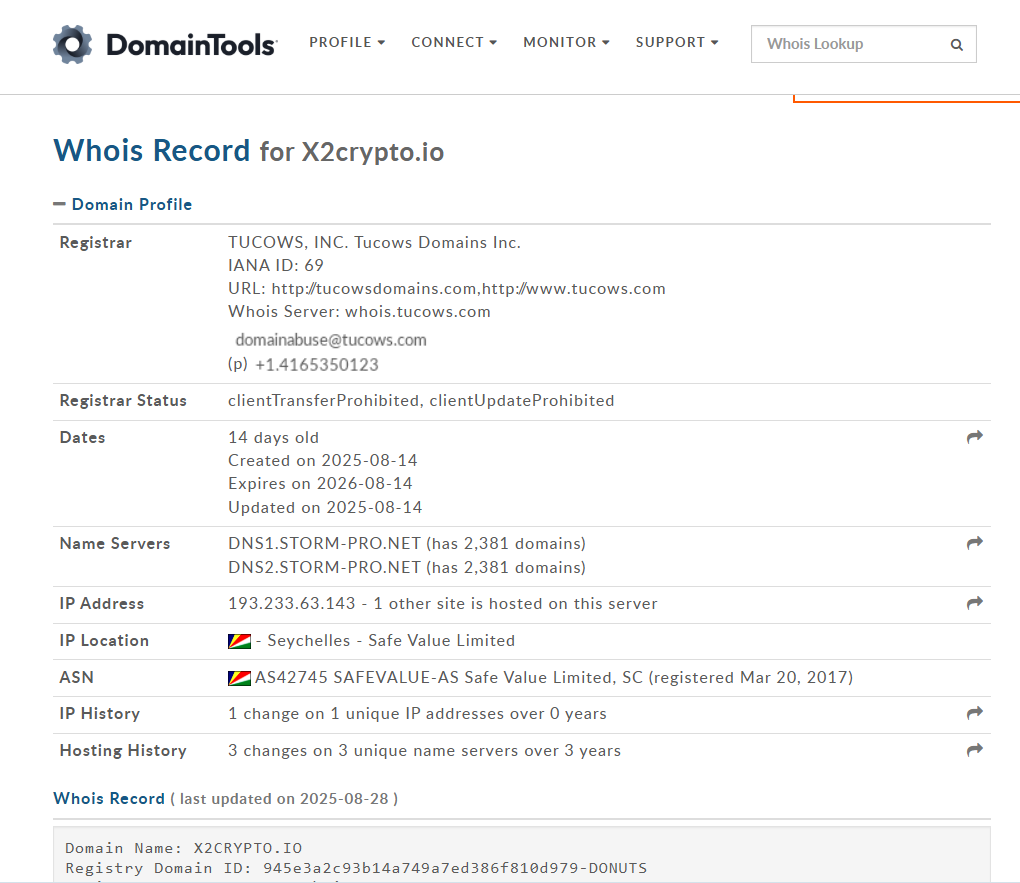This screenshot has width=1020, height=883.
Task: Click the IP History row label
Action: coord(100,714)
